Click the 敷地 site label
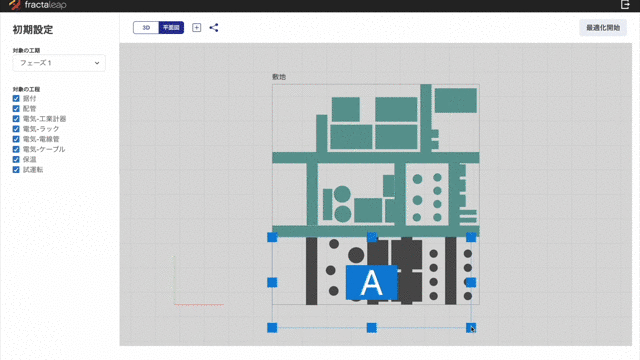Image resolution: width=640 pixels, height=360 pixels. tap(279, 77)
